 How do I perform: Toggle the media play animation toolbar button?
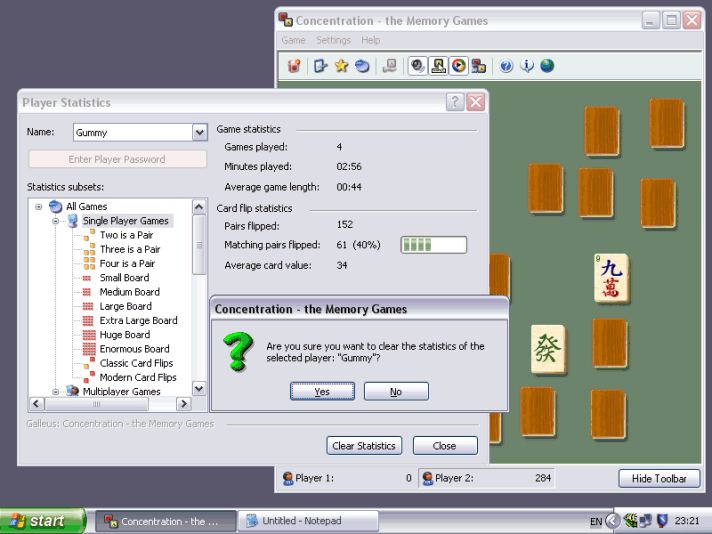click(459, 66)
